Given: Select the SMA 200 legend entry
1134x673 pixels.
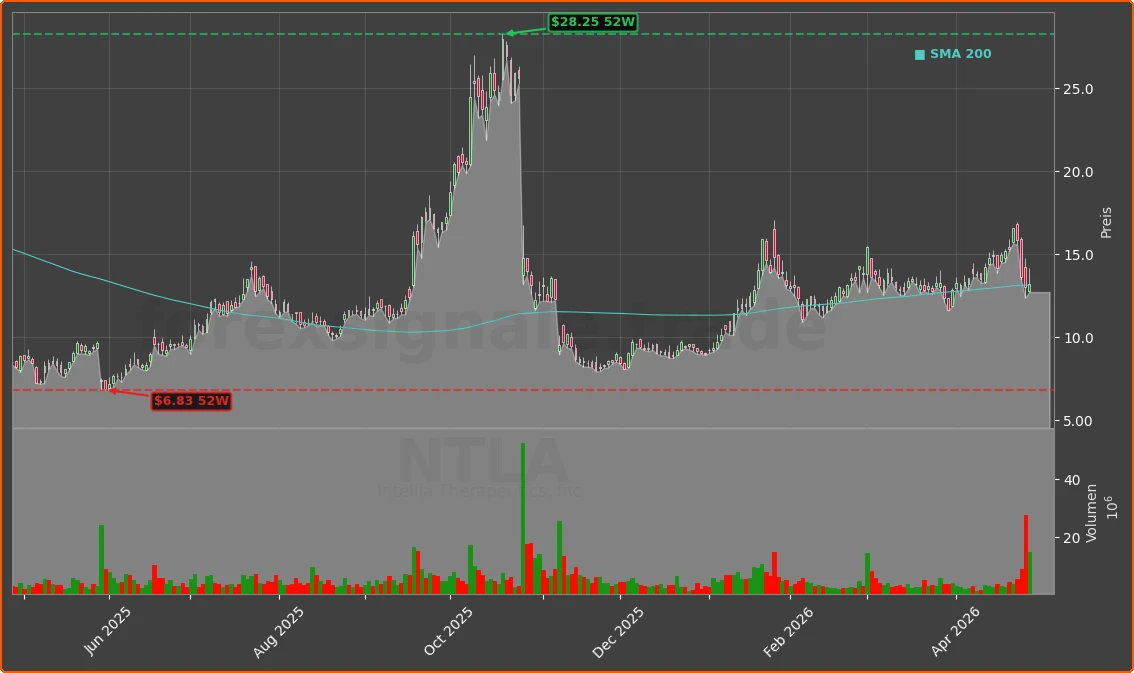Looking at the screenshot, I should (x=952, y=54).
